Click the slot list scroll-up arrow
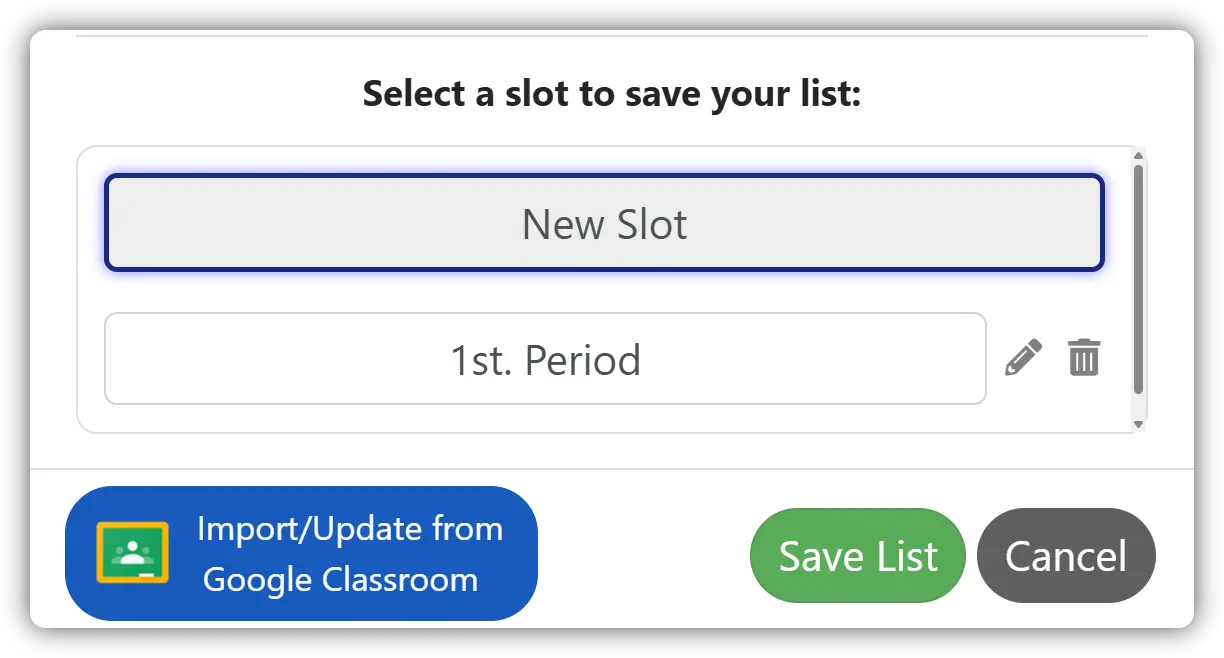This screenshot has width=1224, height=658. coord(1138,155)
